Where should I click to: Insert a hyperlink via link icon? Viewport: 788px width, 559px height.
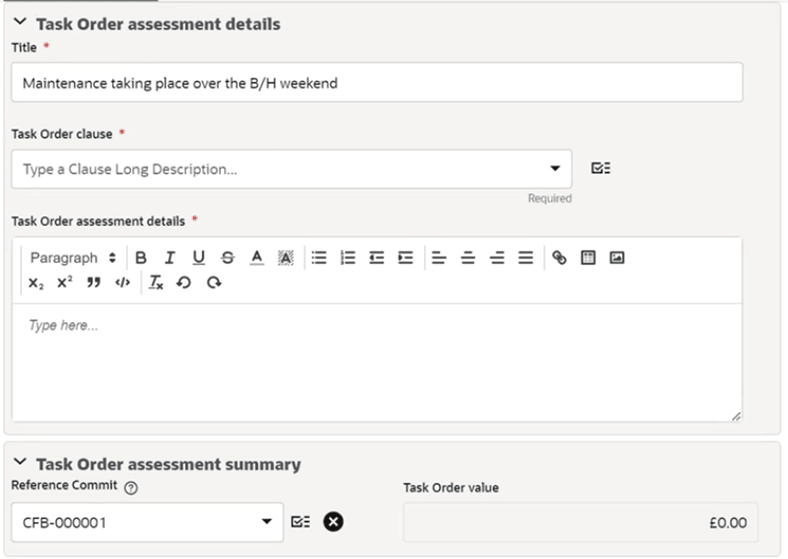[x=559, y=258]
